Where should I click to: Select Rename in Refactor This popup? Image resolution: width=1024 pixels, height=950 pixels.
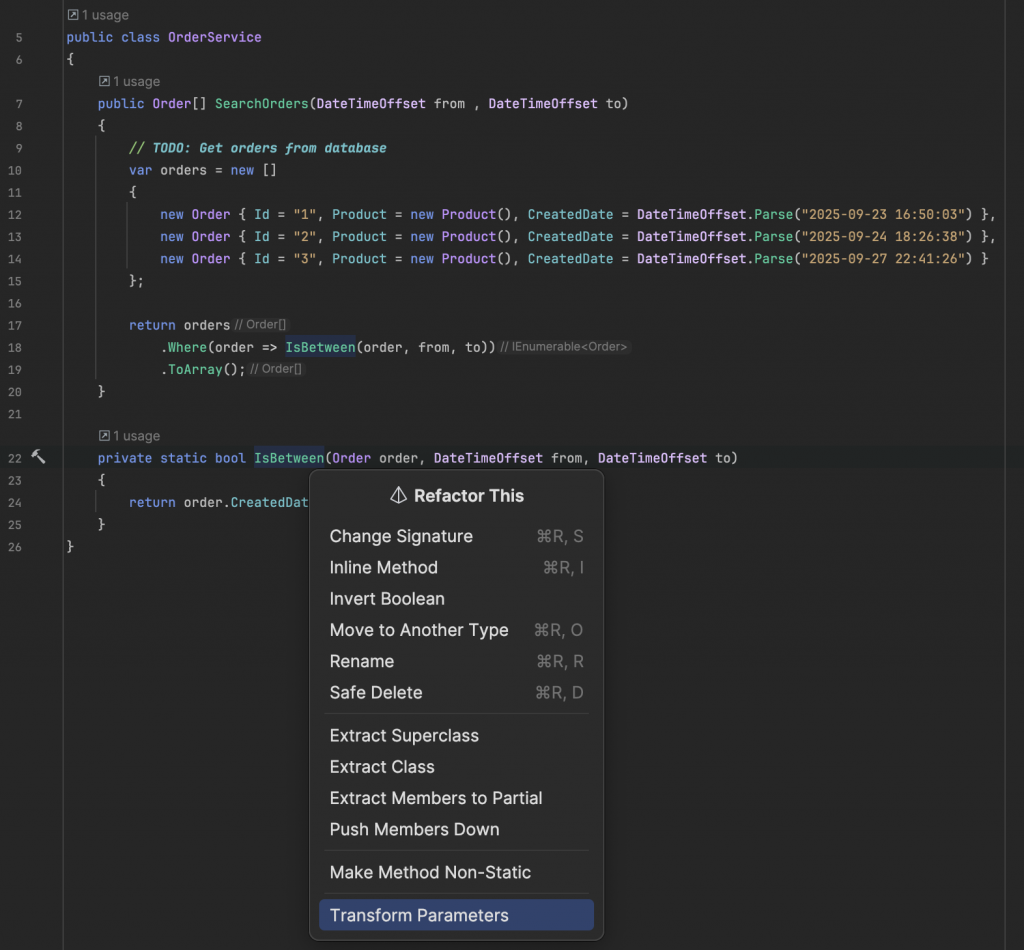pyautogui.click(x=456, y=661)
